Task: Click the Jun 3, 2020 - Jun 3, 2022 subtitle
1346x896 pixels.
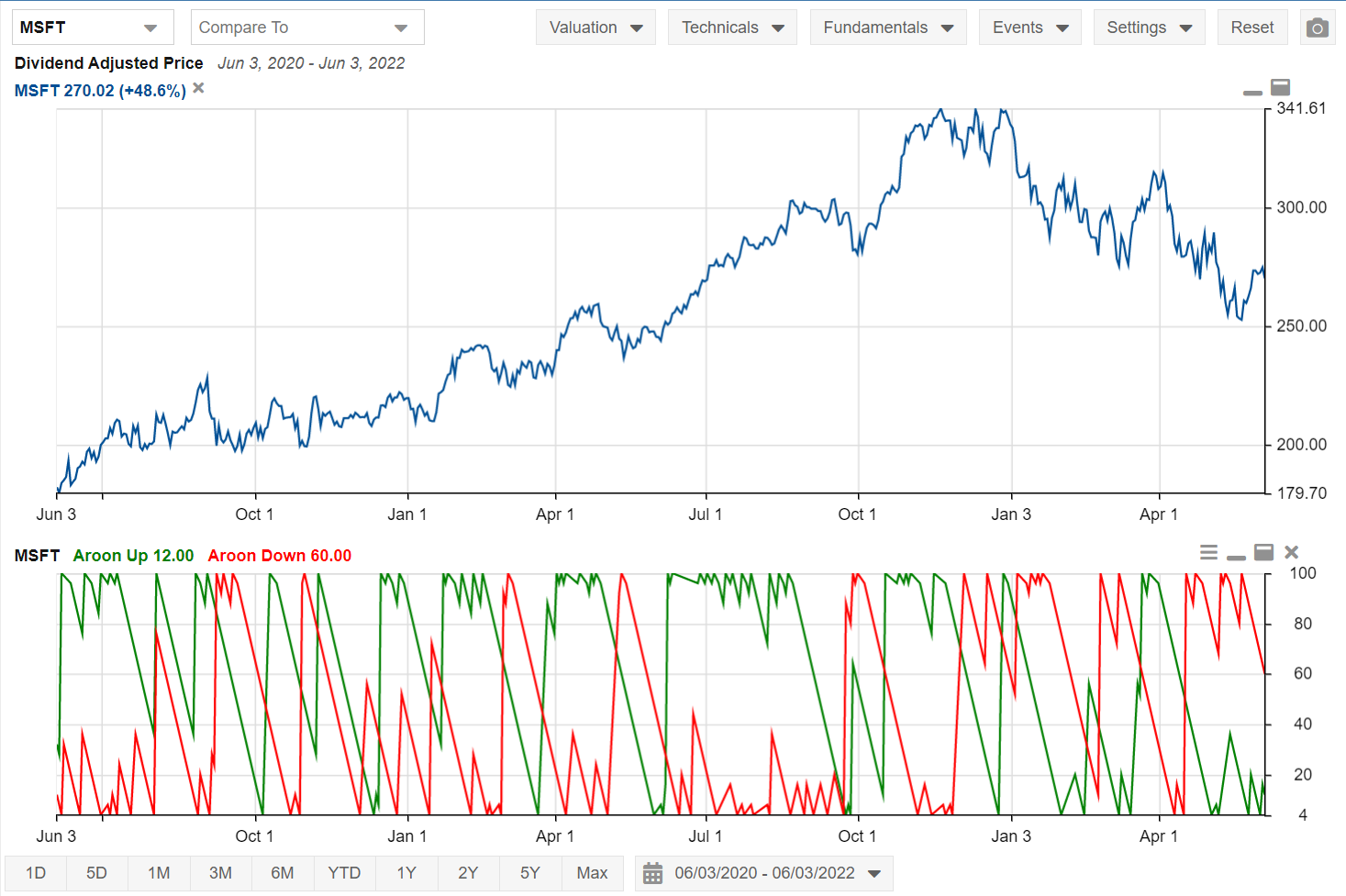Action: [x=311, y=63]
